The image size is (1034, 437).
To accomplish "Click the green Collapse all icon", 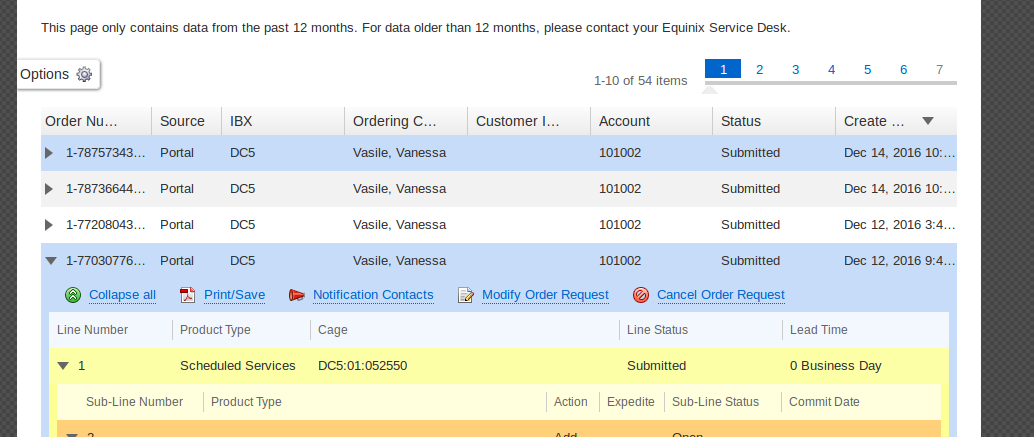I will point(73,295).
